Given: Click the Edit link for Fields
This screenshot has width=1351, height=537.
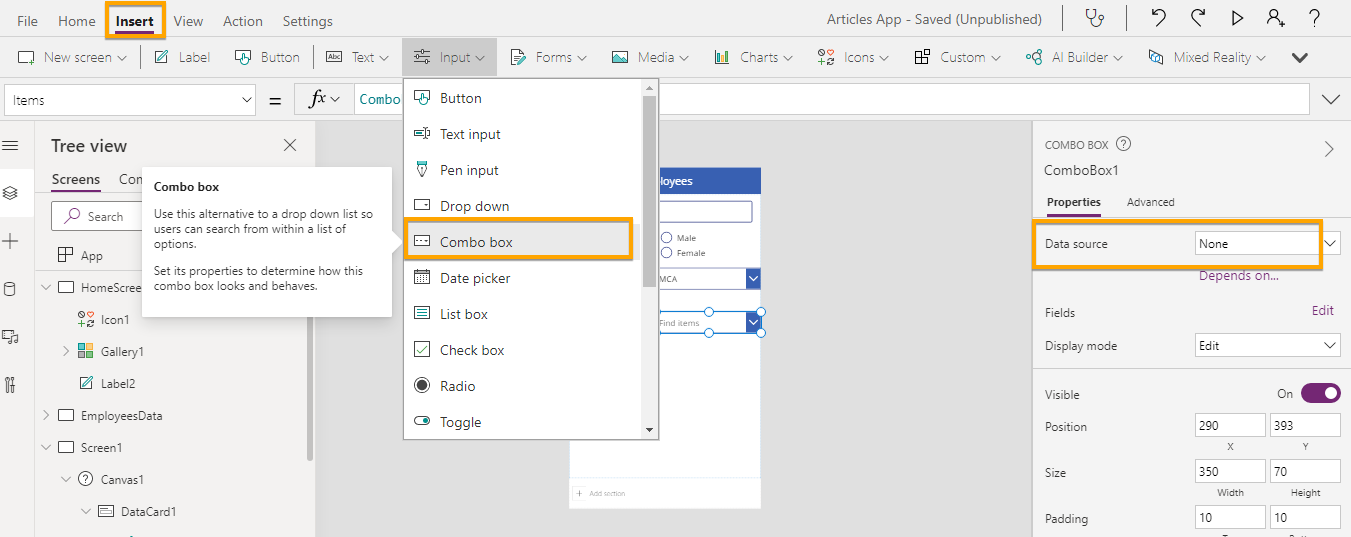Looking at the screenshot, I should (1322, 310).
